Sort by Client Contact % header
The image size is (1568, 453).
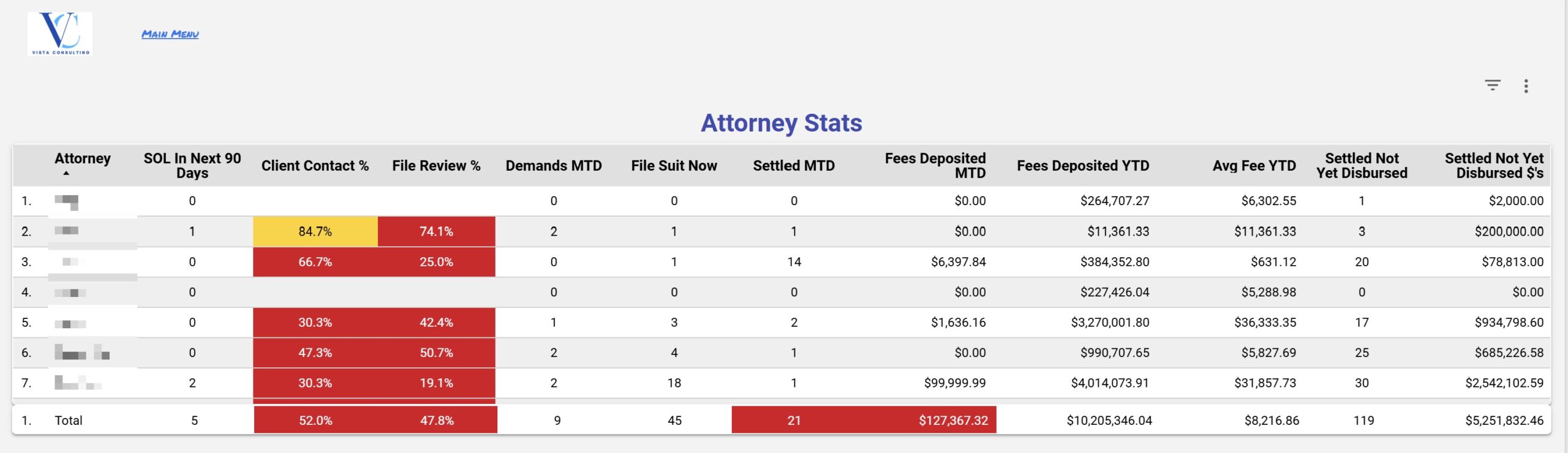(315, 165)
